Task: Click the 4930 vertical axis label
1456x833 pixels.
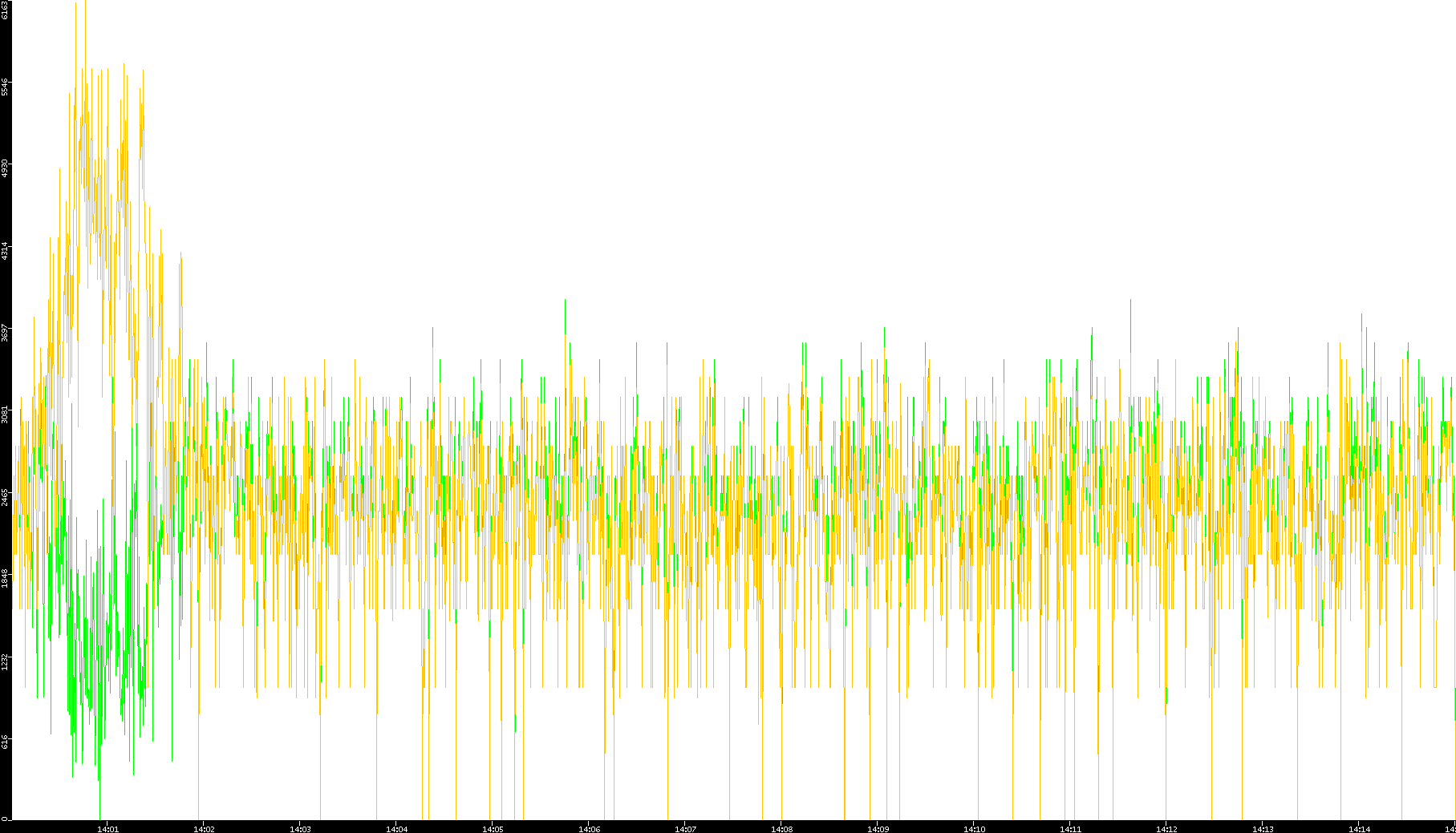Action: (x=5, y=169)
